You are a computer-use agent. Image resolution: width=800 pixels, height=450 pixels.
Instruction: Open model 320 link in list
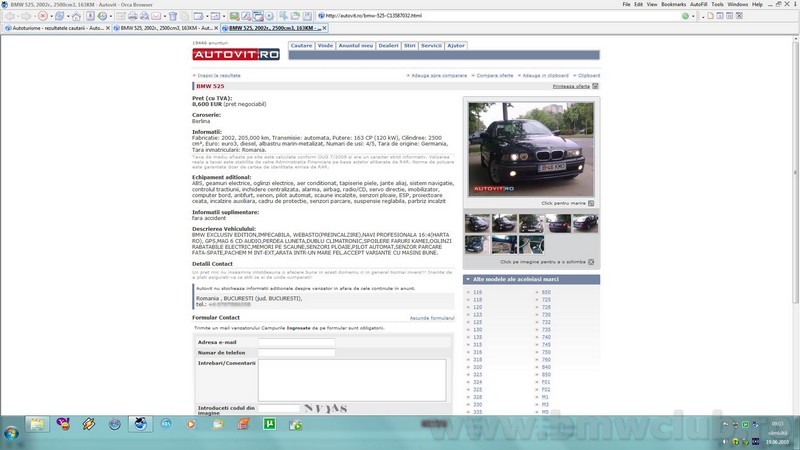[477, 367]
